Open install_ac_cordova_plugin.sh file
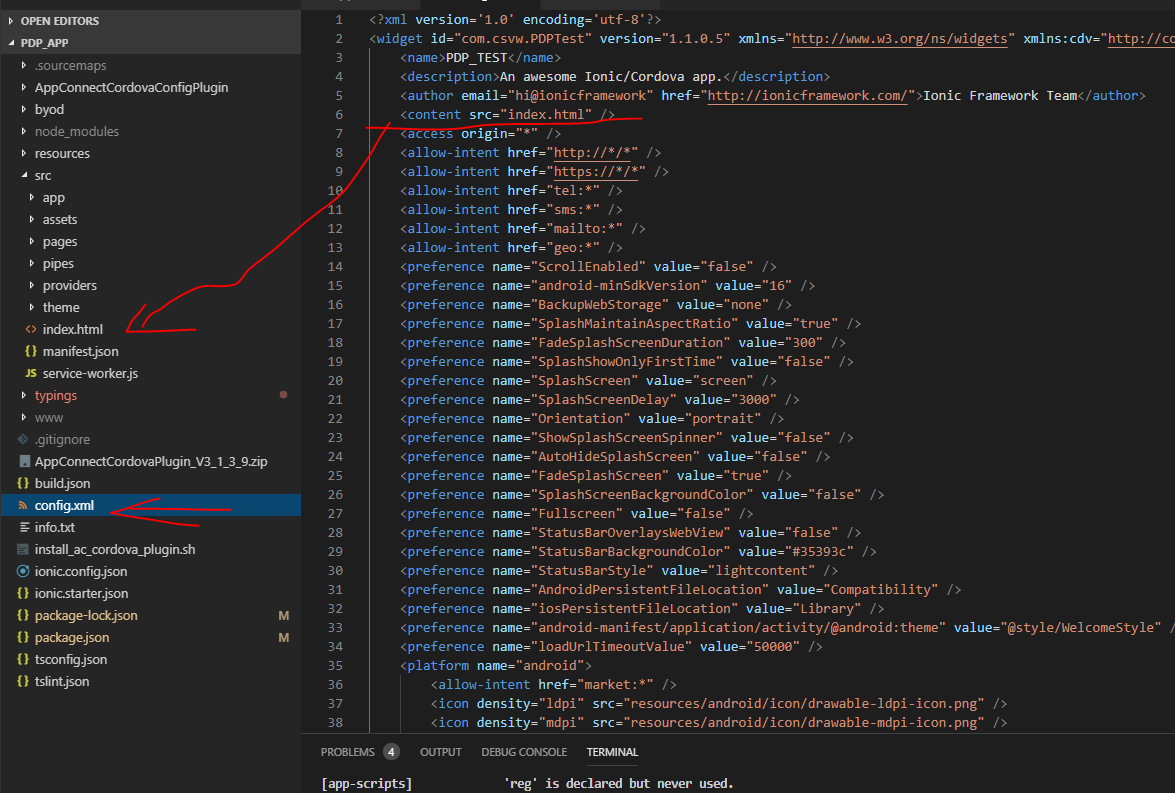Image resolution: width=1175 pixels, height=793 pixels. tap(115, 549)
